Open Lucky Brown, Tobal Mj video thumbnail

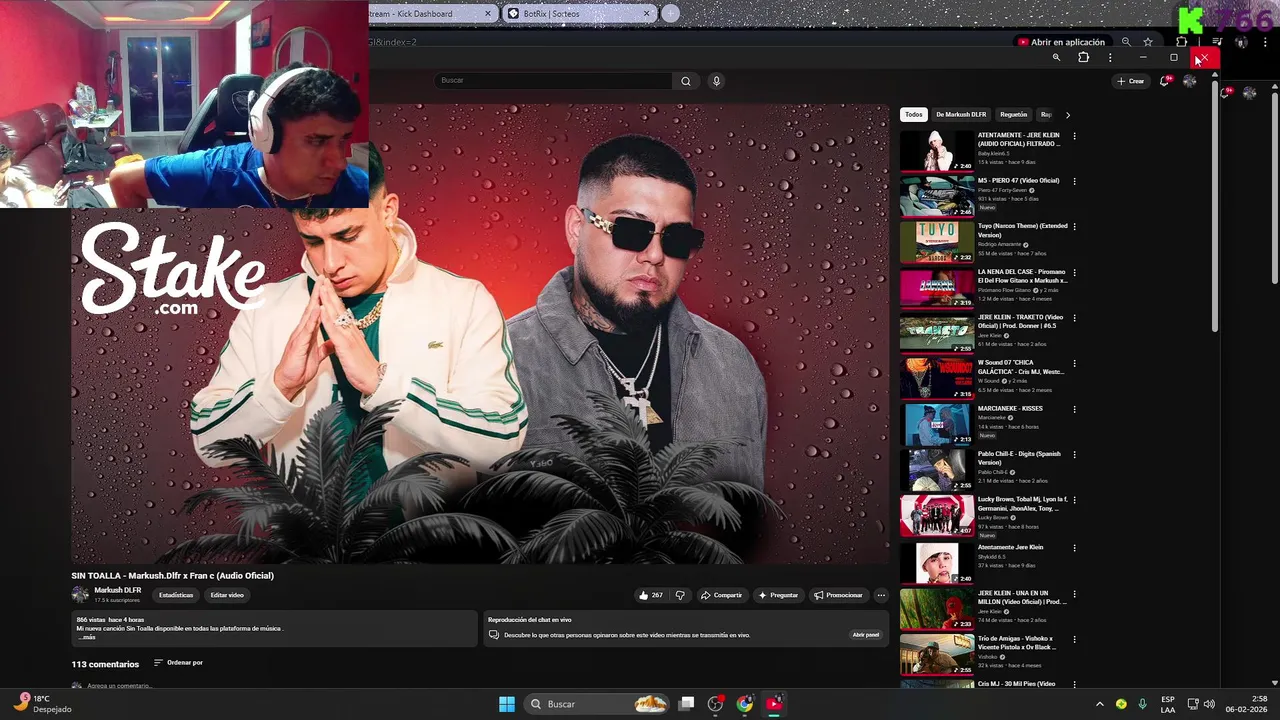coord(937,515)
